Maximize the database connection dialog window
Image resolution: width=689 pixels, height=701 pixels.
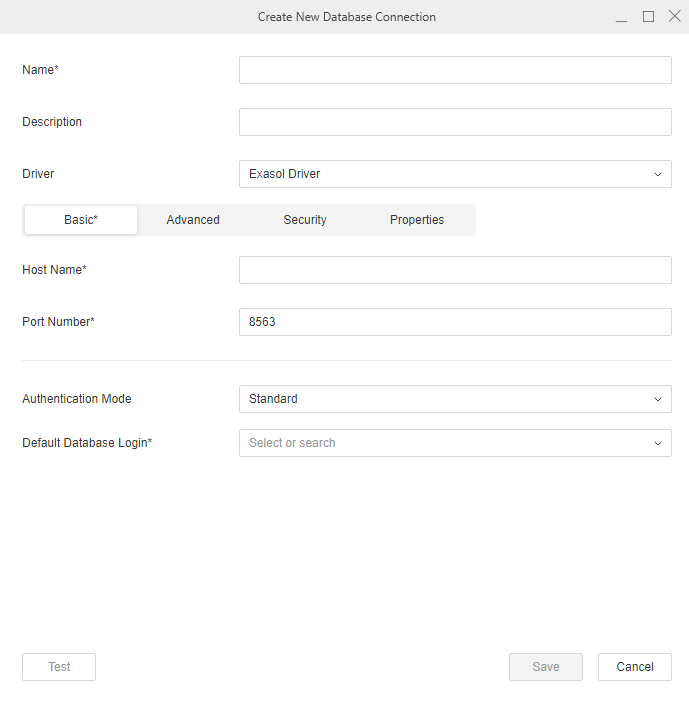pyautogui.click(x=648, y=17)
